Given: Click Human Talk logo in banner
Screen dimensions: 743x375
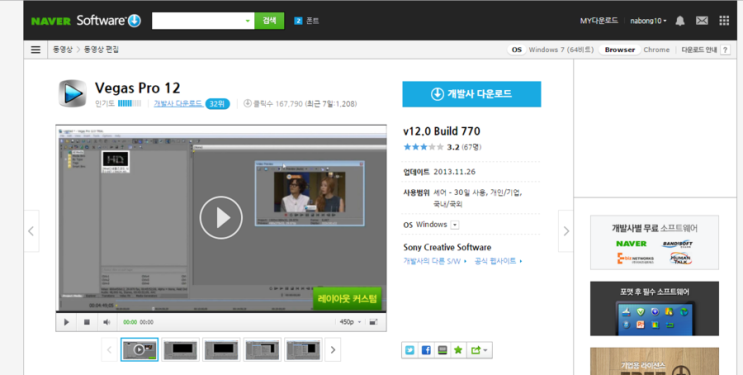Looking at the screenshot, I should 680,258.
